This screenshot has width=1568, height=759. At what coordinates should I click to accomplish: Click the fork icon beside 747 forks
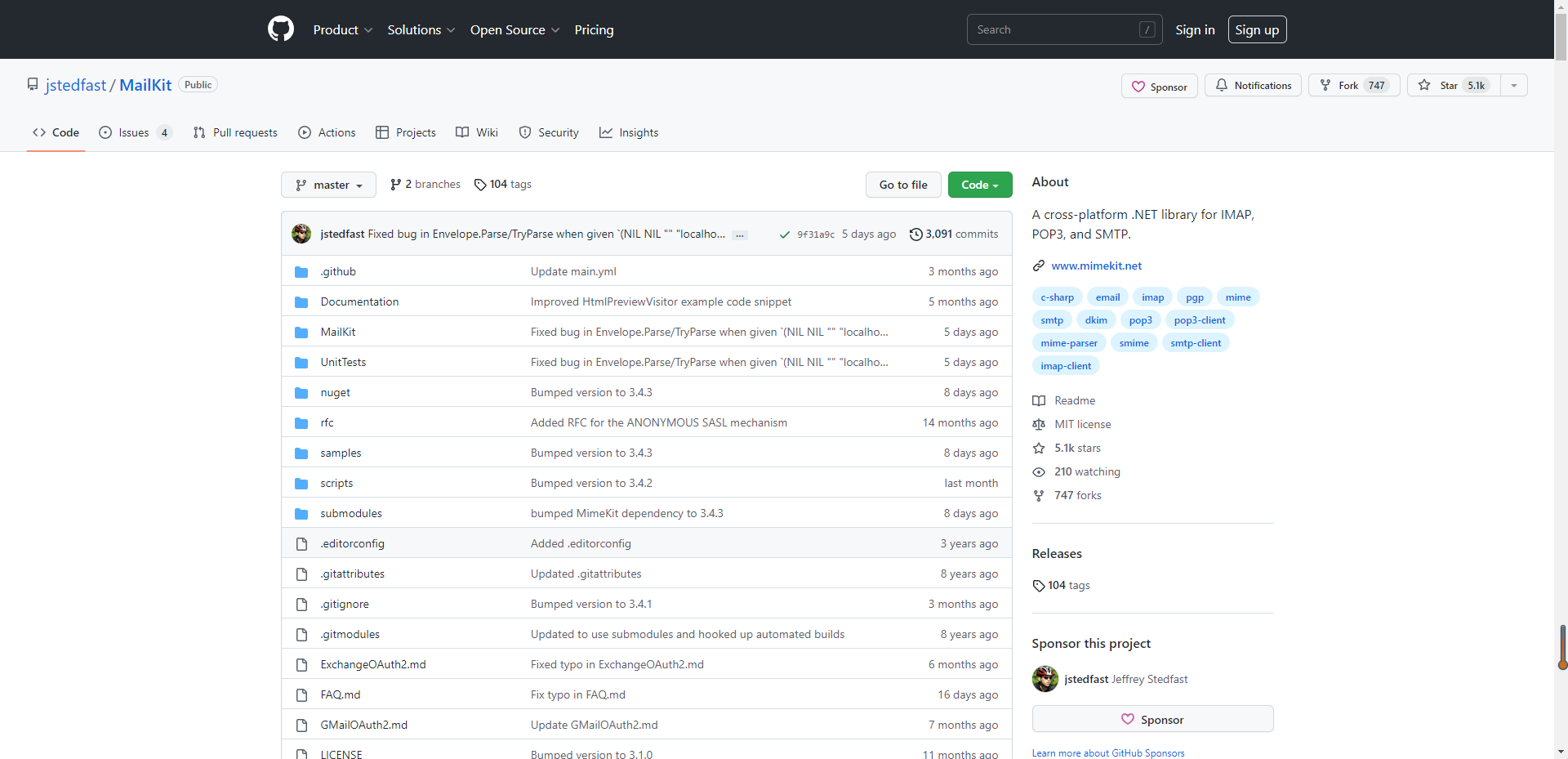tap(1039, 495)
